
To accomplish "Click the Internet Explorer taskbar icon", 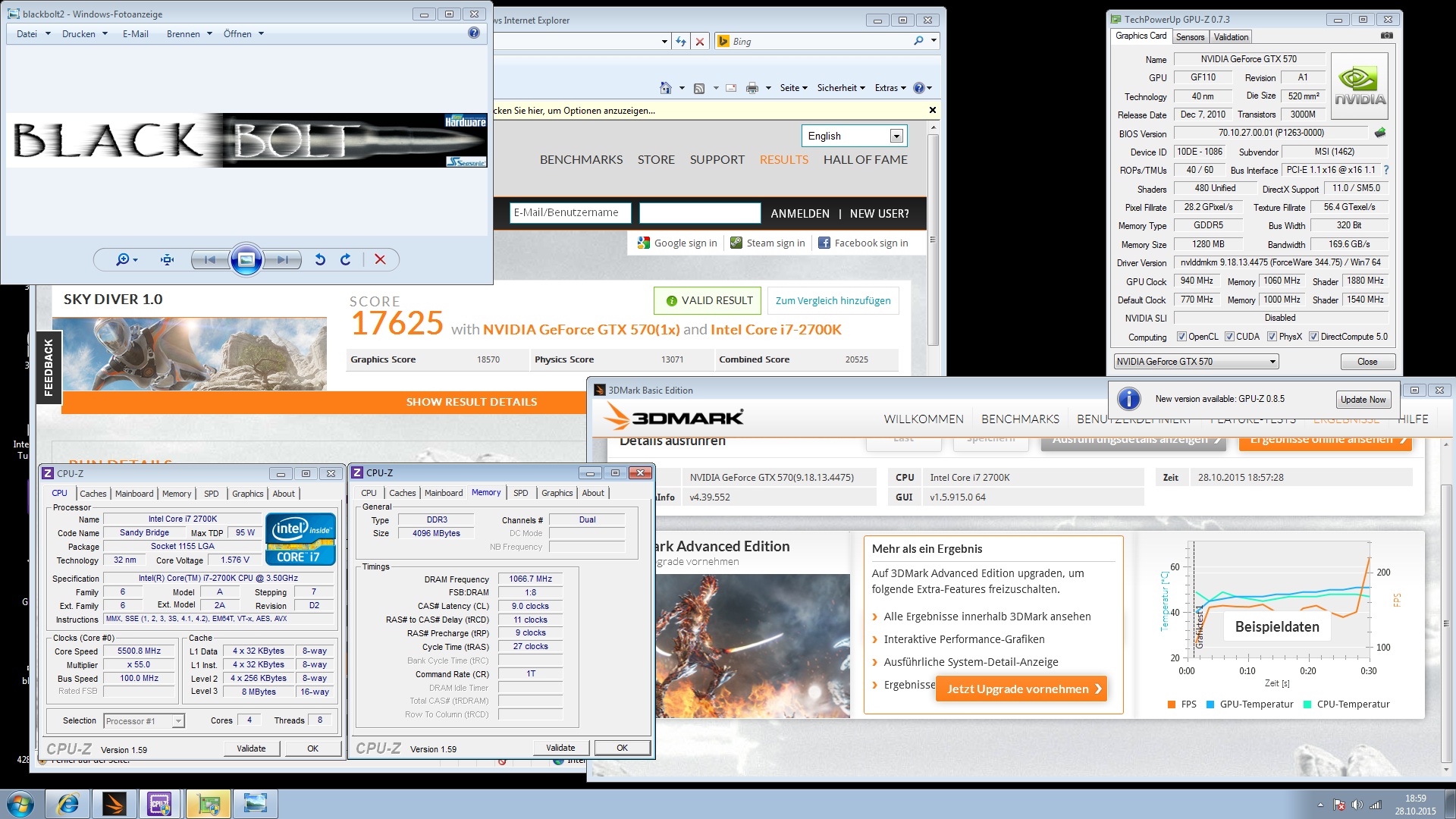I will [x=68, y=804].
